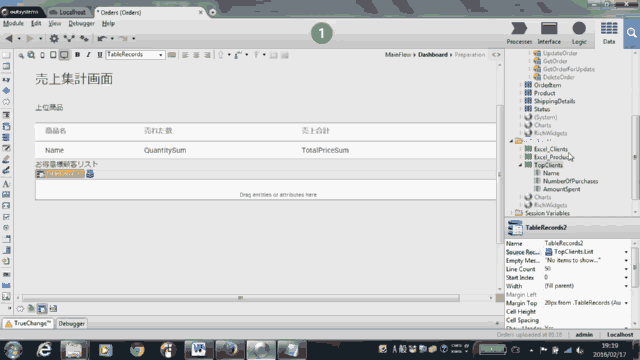Open the Width property dropdown
Viewport: 640px width, 360px height.
tap(626, 286)
